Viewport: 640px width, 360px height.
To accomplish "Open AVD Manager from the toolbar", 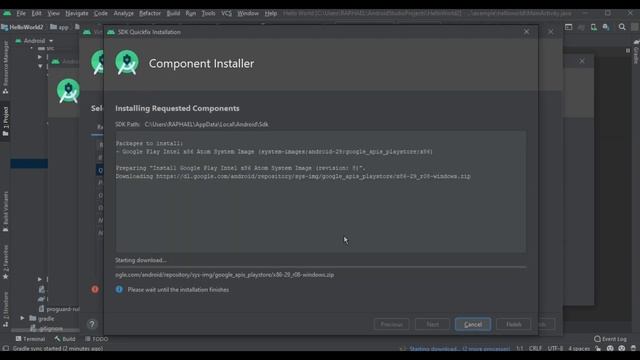I will (593, 27).
